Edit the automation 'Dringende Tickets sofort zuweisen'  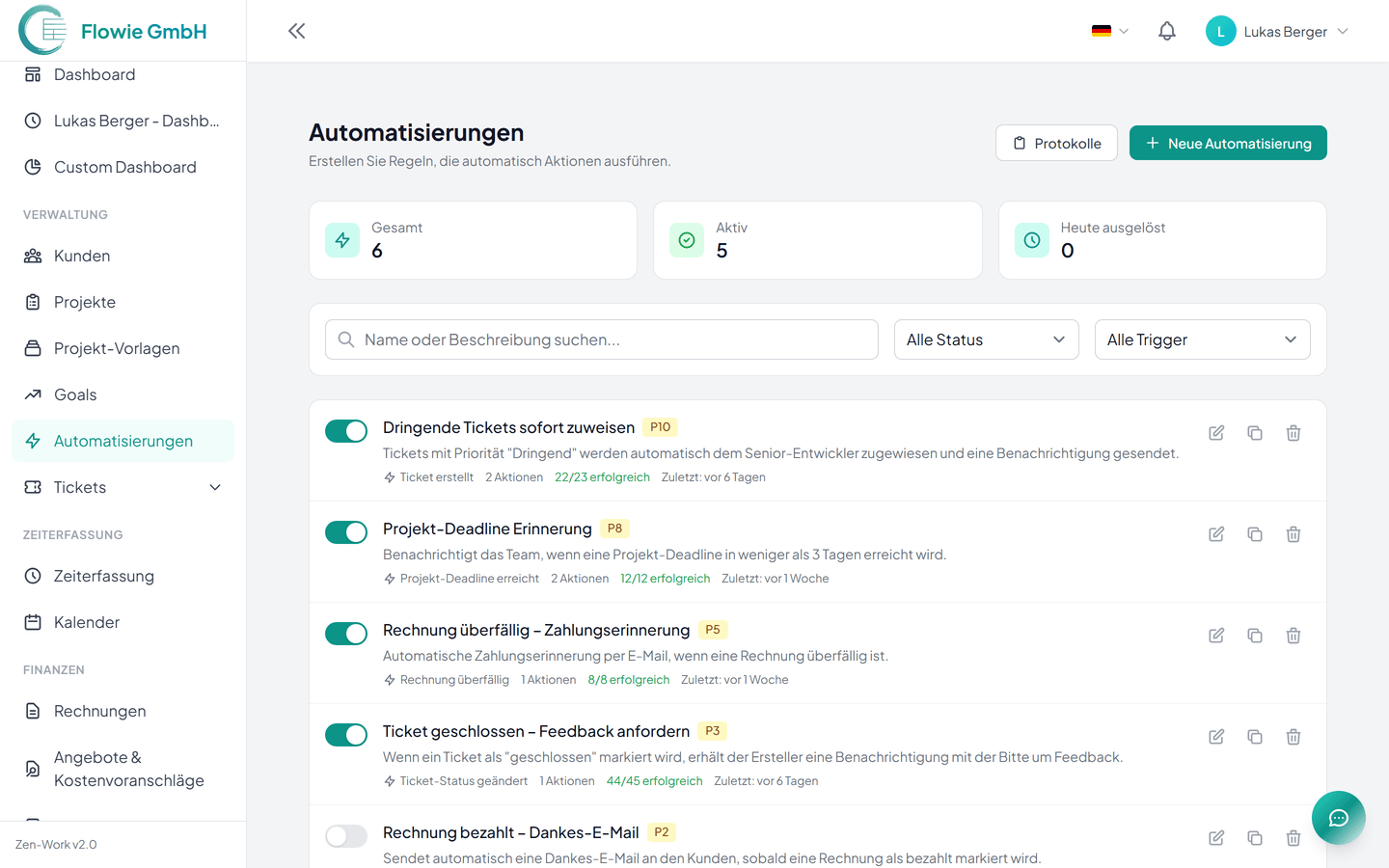(1216, 433)
